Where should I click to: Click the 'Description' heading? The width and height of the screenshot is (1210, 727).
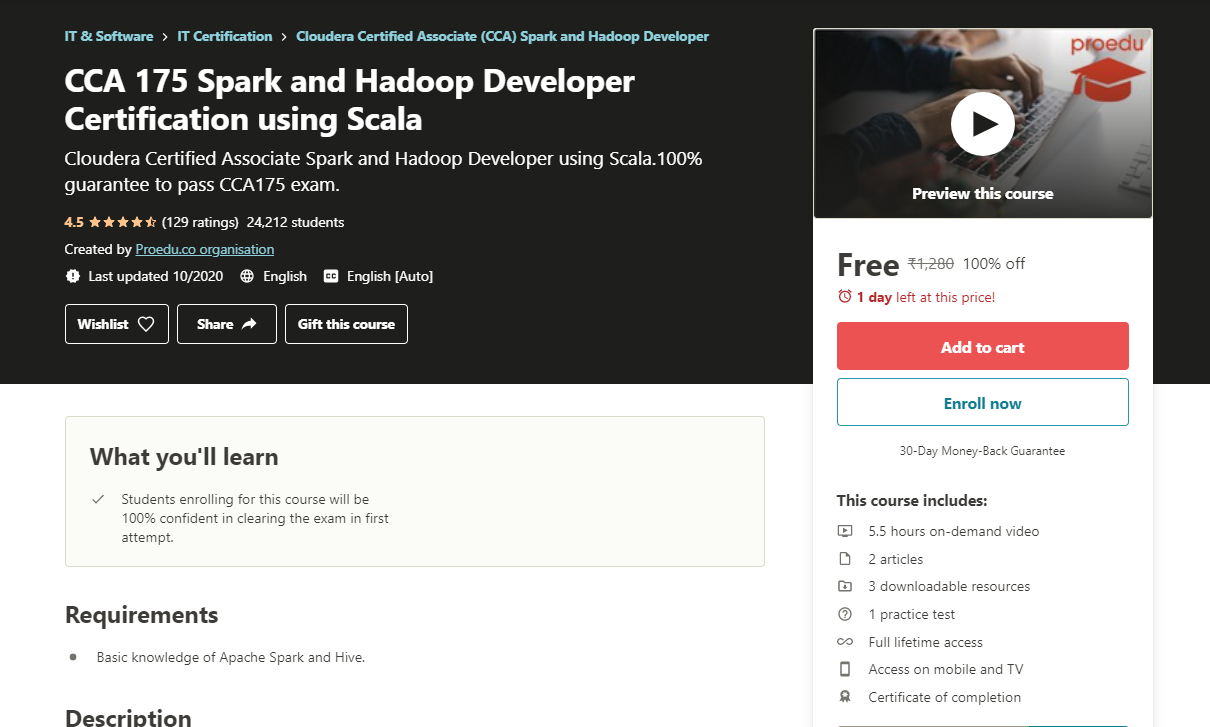click(128, 716)
